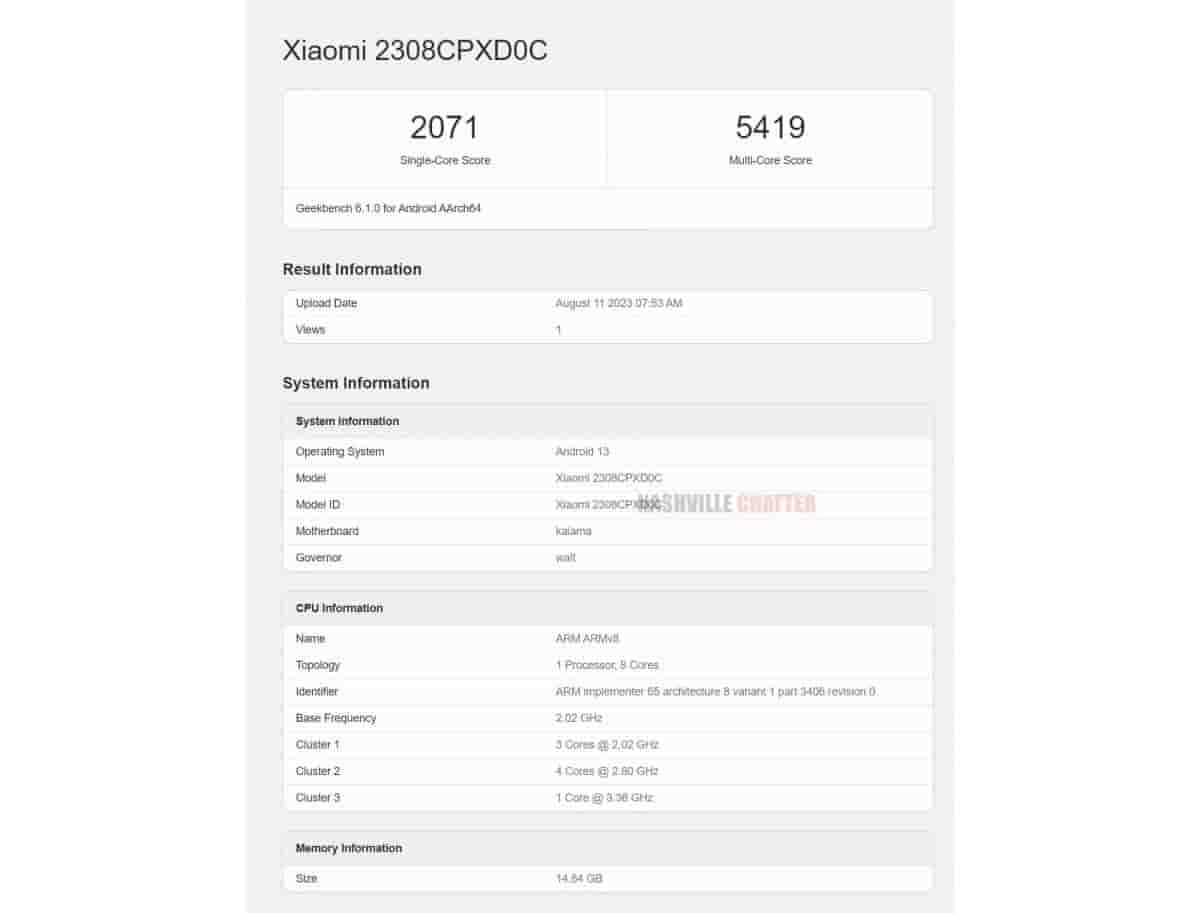Click the 5419 multi-core score value
This screenshot has width=1200, height=913.
tap(770, 128)
